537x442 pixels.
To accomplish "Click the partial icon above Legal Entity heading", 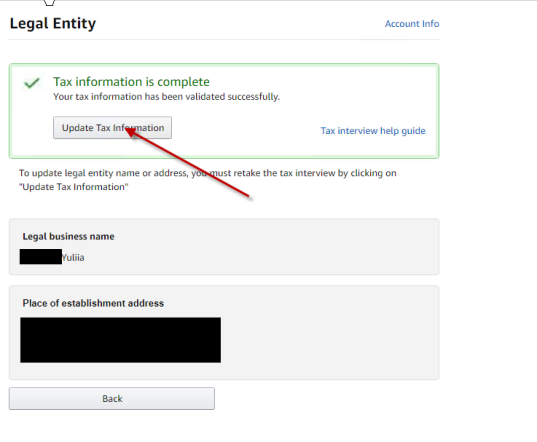I will point(49,3).
